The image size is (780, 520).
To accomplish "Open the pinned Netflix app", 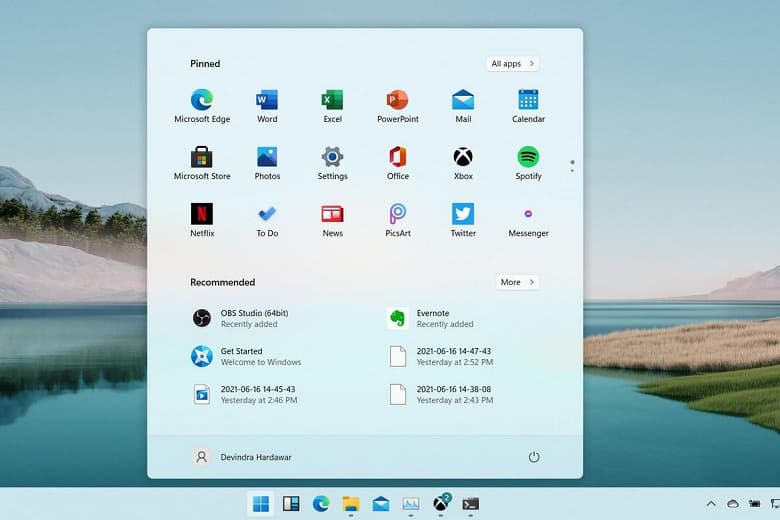I will tap(202, 220).
